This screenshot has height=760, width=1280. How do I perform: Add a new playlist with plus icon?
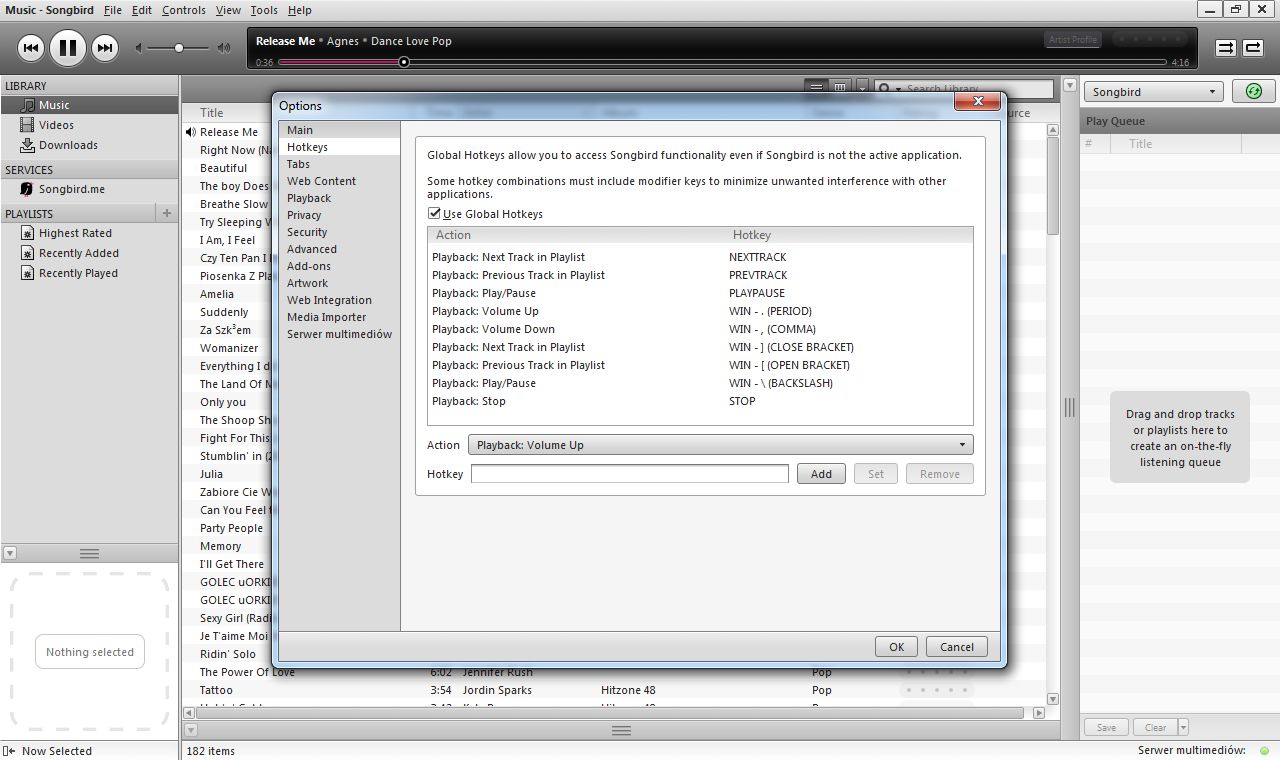click(167, 213)
